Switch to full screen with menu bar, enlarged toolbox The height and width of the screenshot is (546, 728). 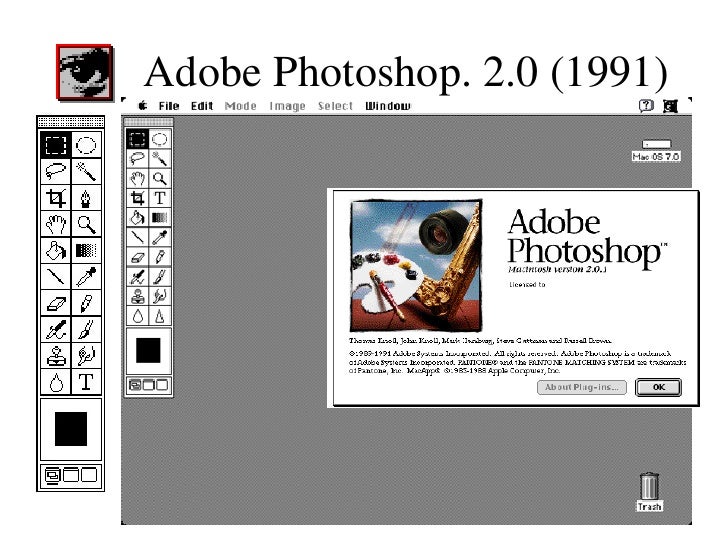tap(71, 475)
